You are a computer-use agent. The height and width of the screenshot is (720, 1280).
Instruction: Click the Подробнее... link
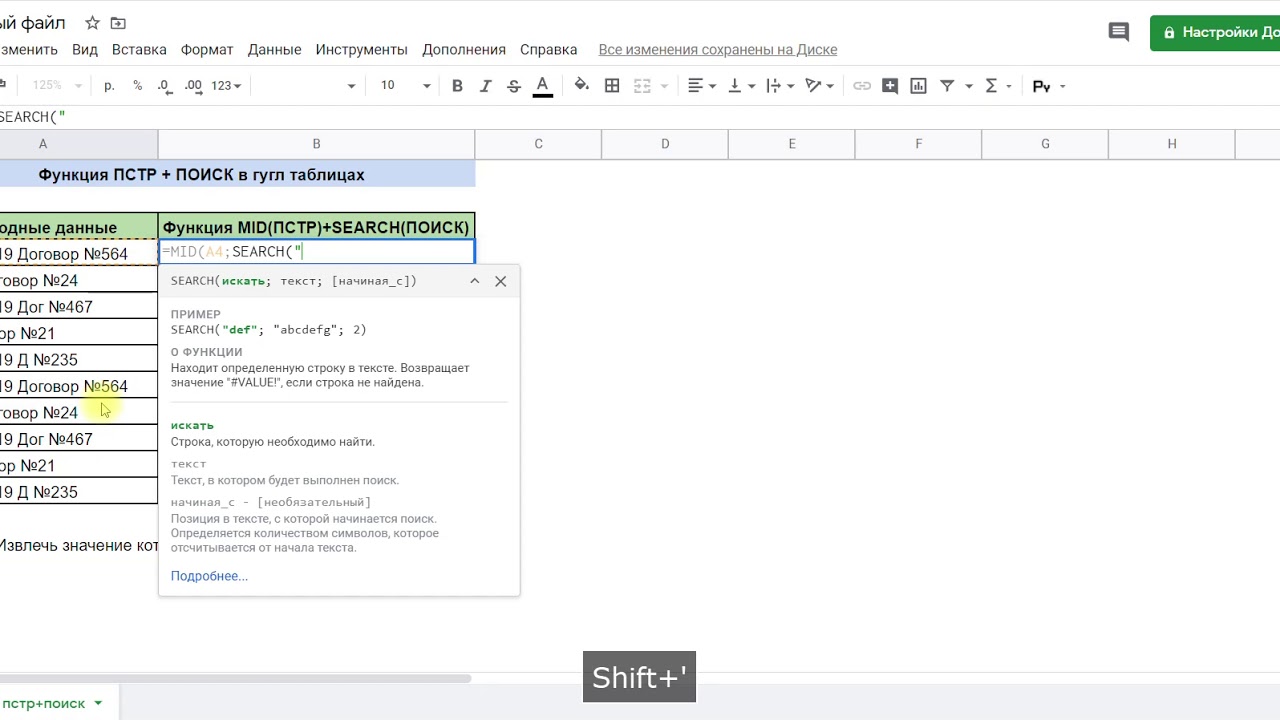(209, 576)
